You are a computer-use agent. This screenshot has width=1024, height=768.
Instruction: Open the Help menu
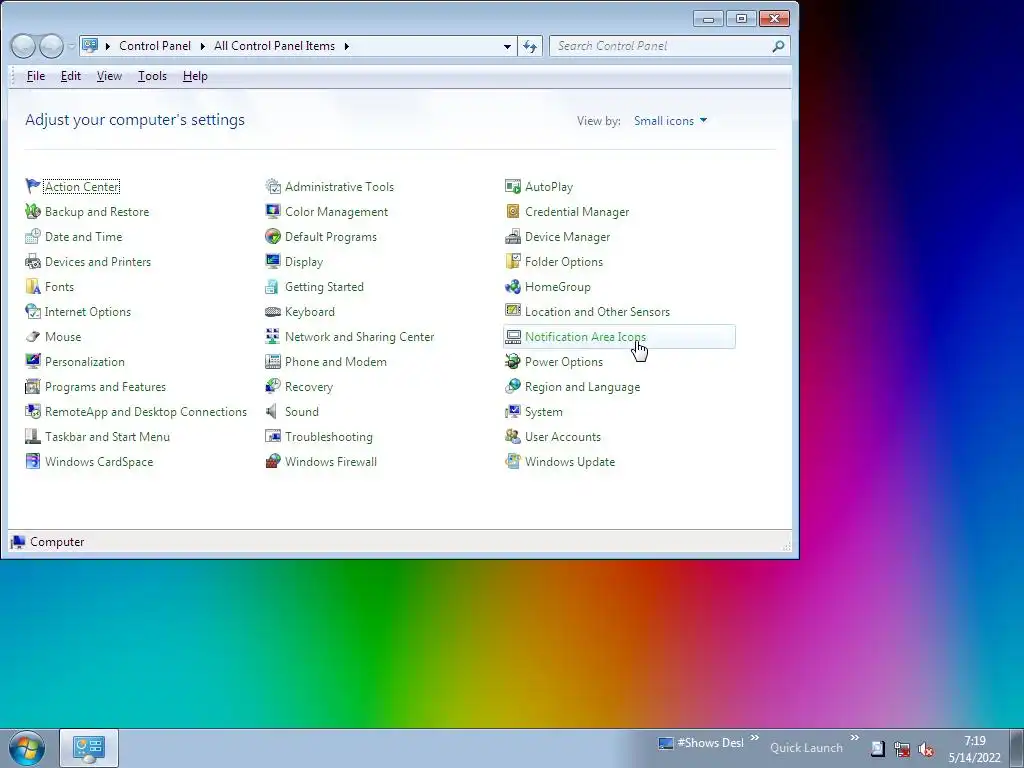coord(195,76)
